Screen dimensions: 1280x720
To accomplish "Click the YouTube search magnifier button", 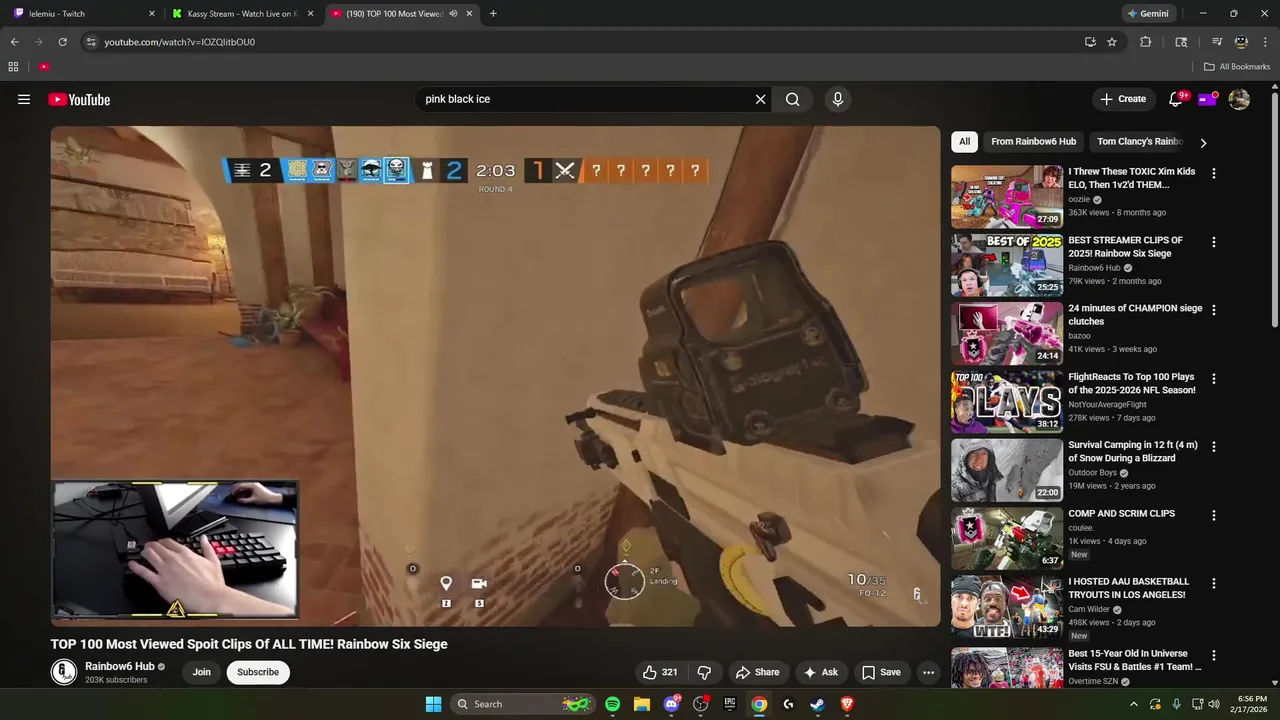I will coord(792,99).
